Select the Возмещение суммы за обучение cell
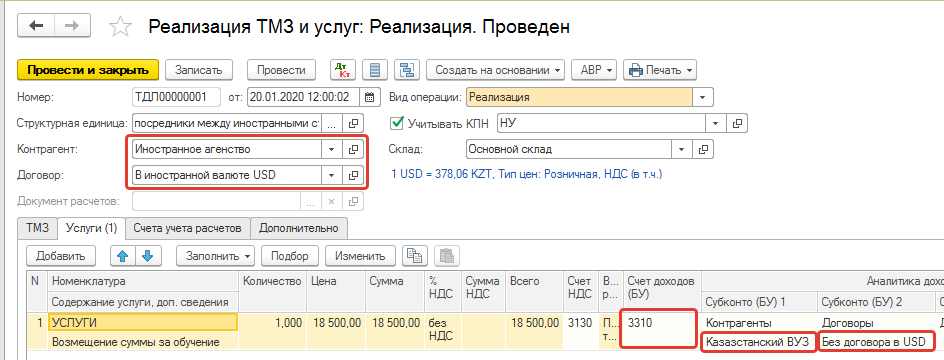Screen dimensions: 944x360 143,342
